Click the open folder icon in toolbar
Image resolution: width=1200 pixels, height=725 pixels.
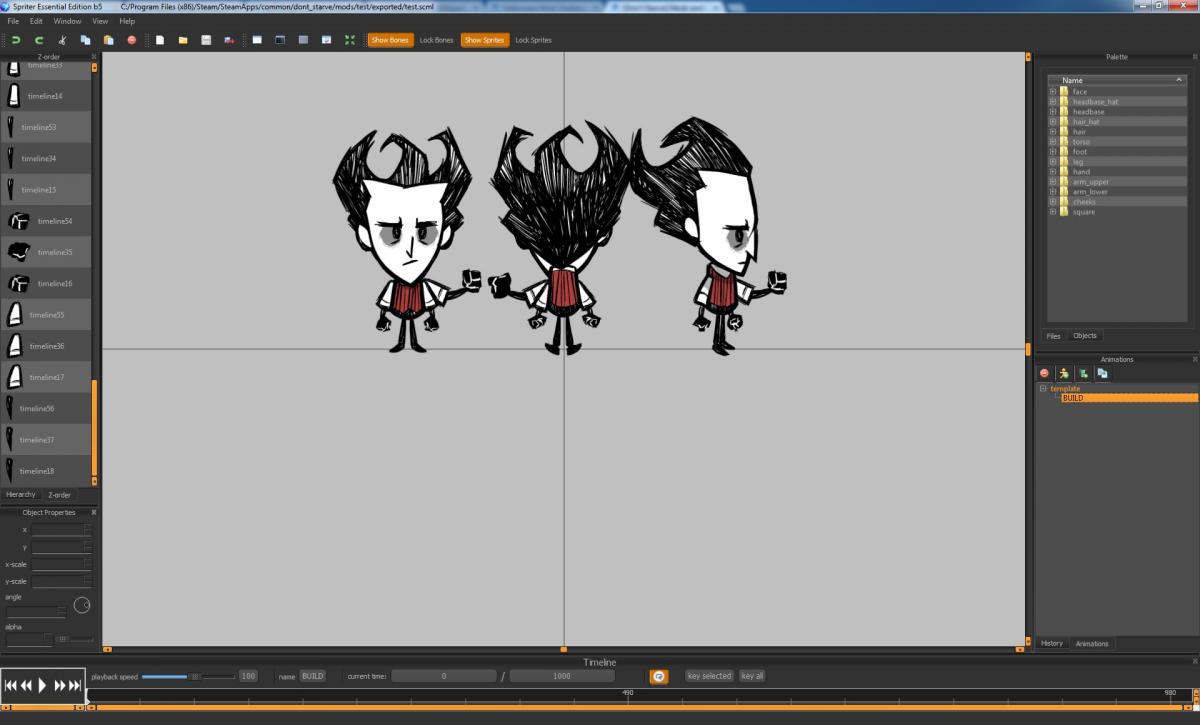coord(183,40)
